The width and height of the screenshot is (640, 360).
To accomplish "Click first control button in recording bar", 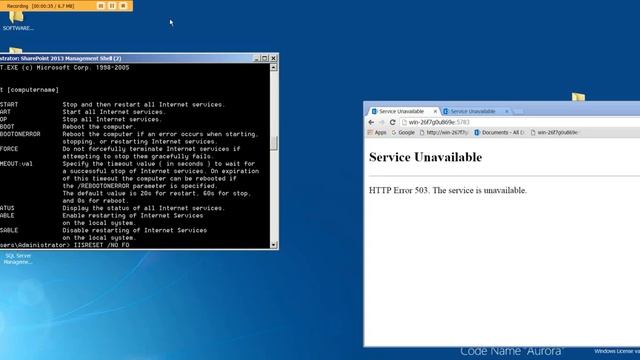I will click(101, 6).
